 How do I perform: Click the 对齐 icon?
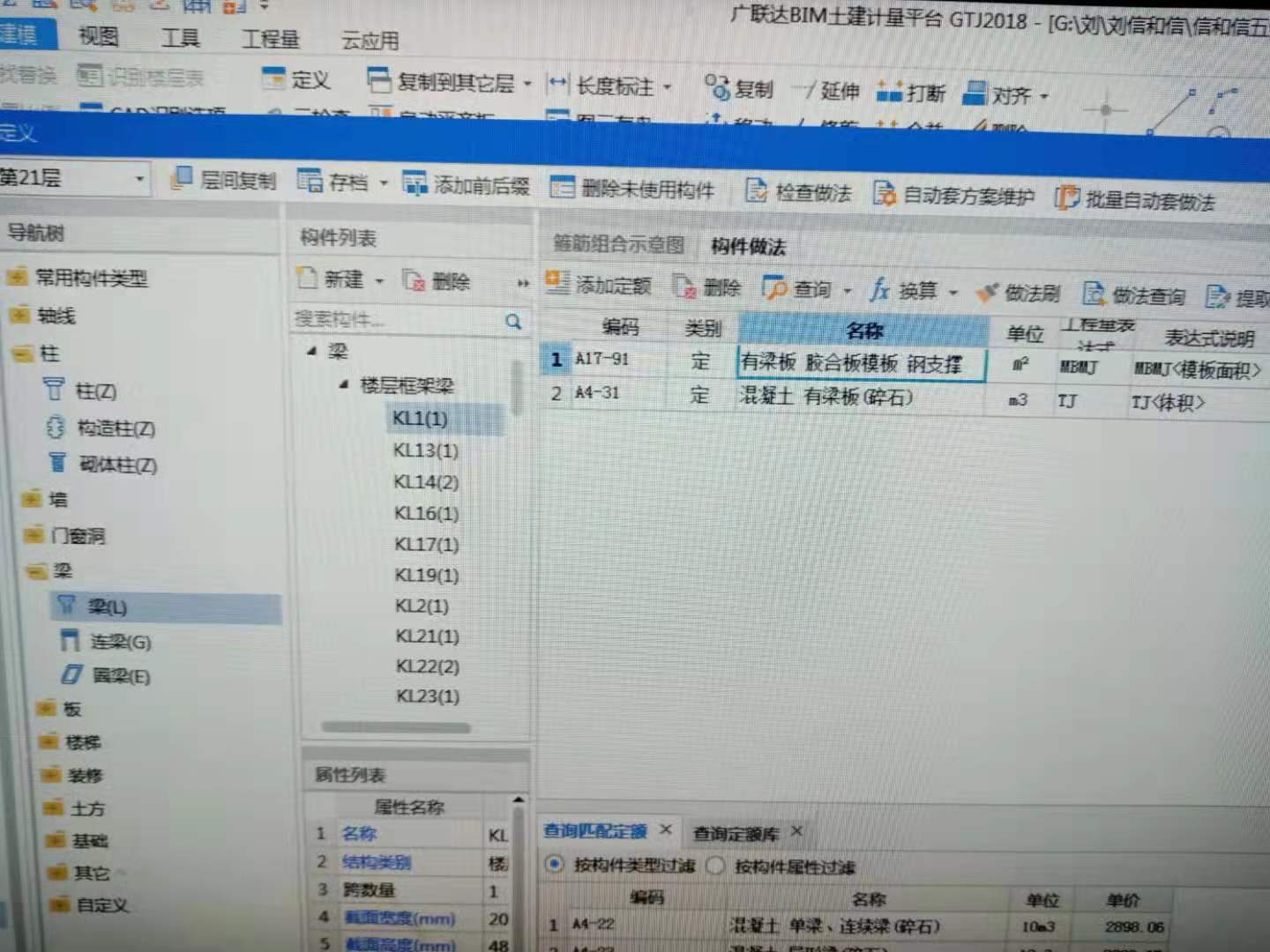pos(975,93)
